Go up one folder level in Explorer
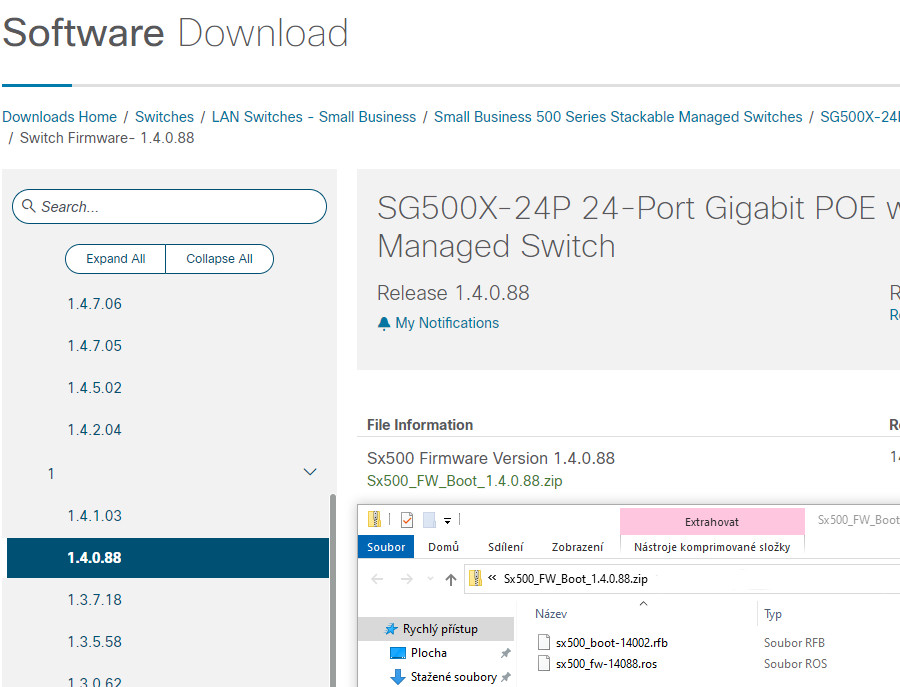The height and width of the screenshot is (687, 900). (451, 580)
